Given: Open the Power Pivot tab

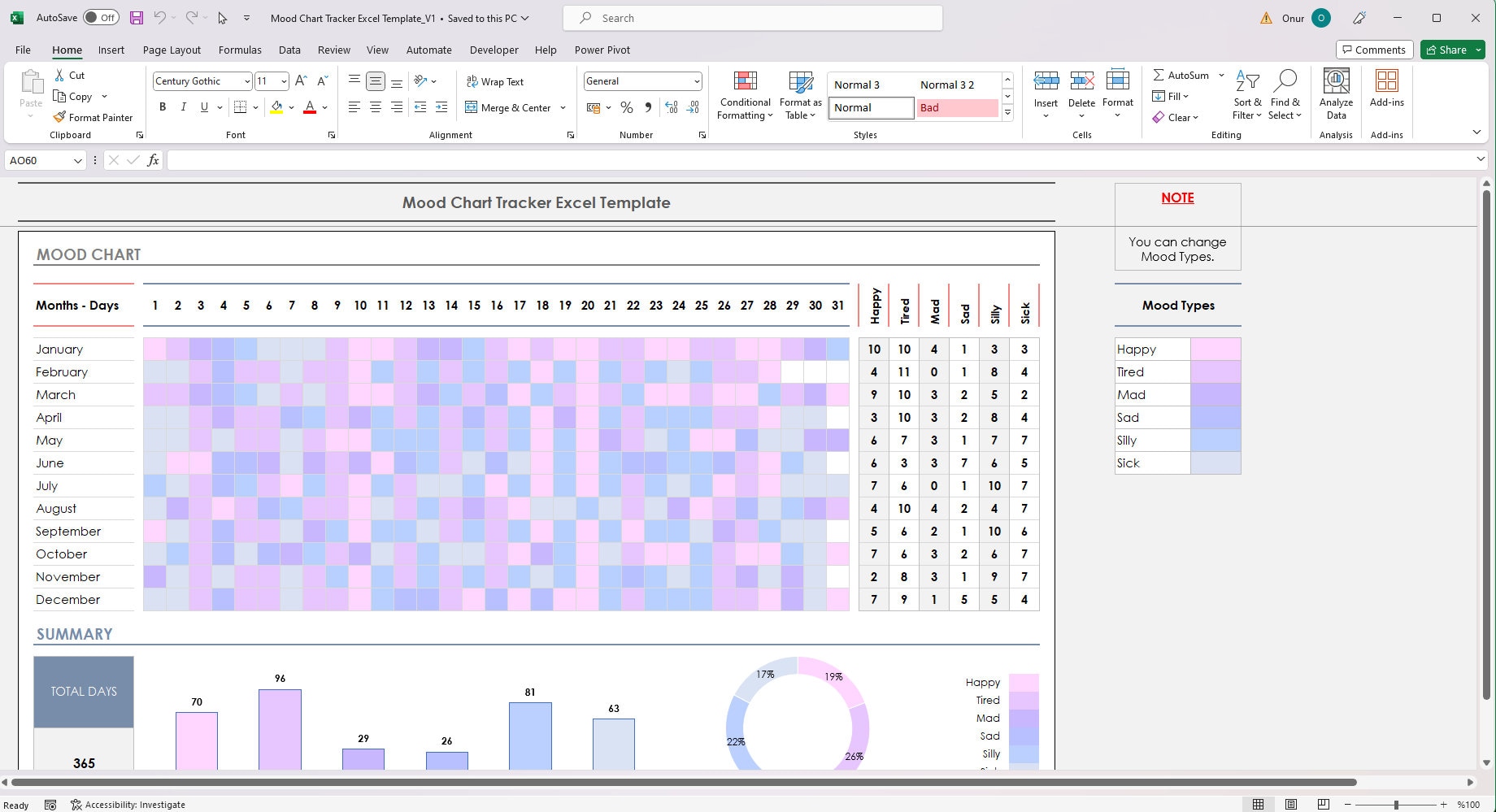Looking at the screenshot, I should pyautogui.click(x=602, y=50).
